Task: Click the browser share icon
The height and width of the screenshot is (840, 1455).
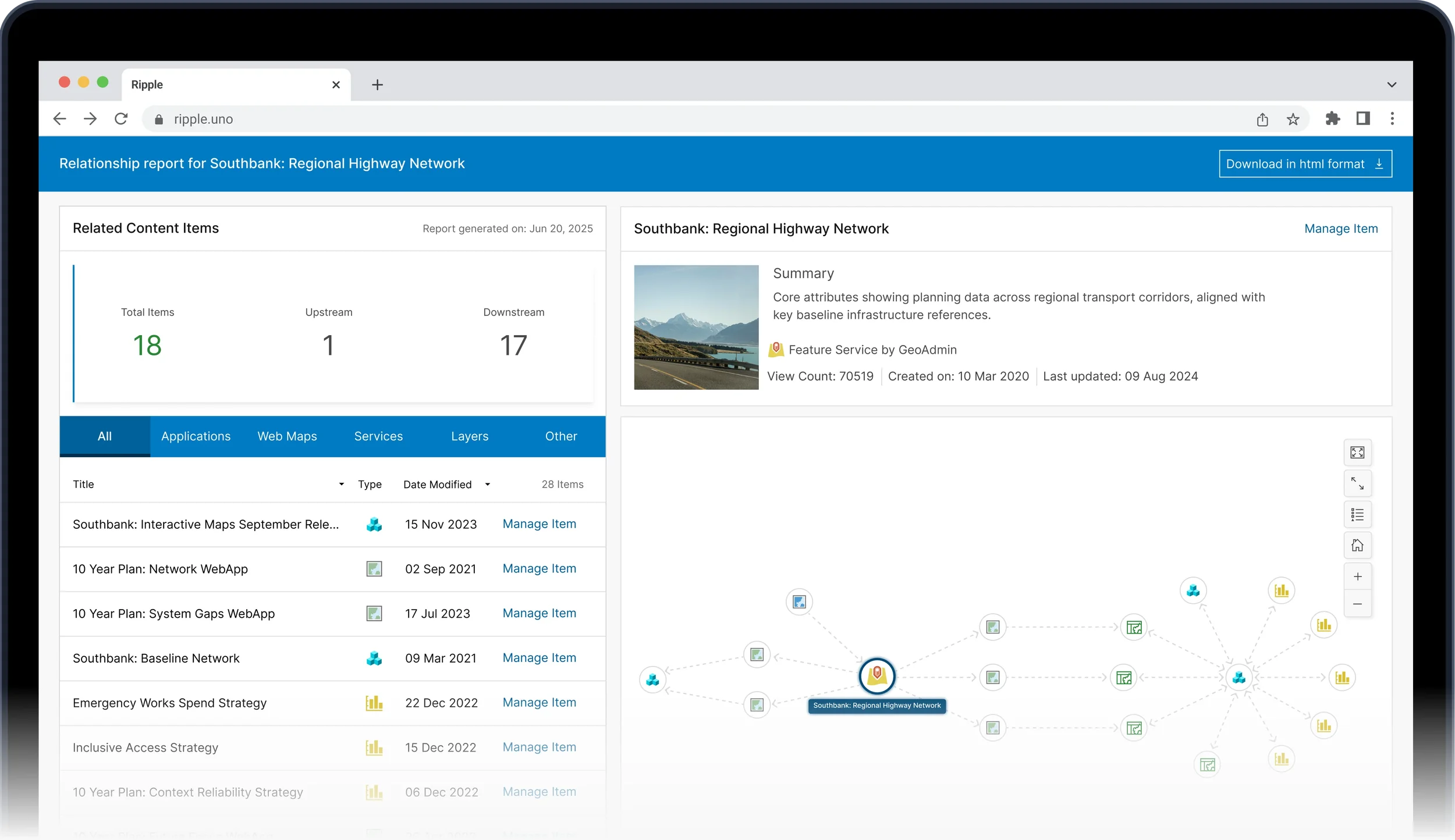Action: click(x=1262, y=119)
